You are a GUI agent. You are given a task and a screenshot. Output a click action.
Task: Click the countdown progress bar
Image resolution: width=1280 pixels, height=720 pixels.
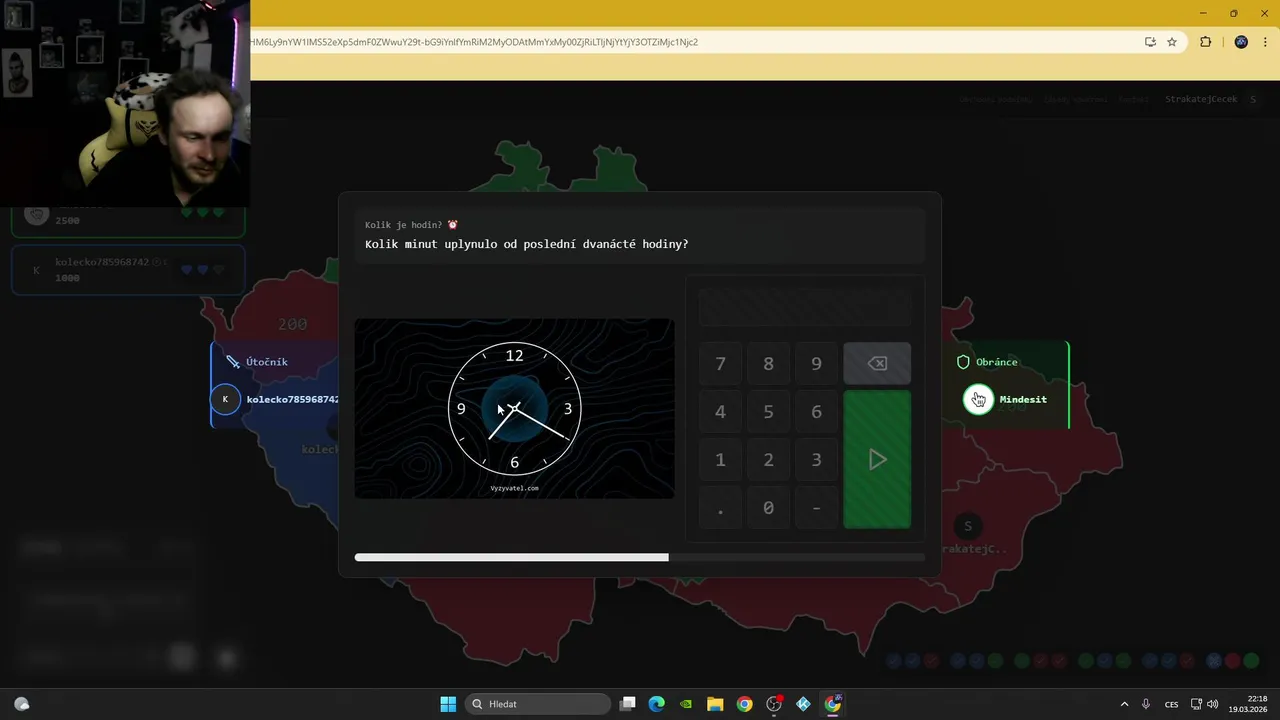(640, 557)
